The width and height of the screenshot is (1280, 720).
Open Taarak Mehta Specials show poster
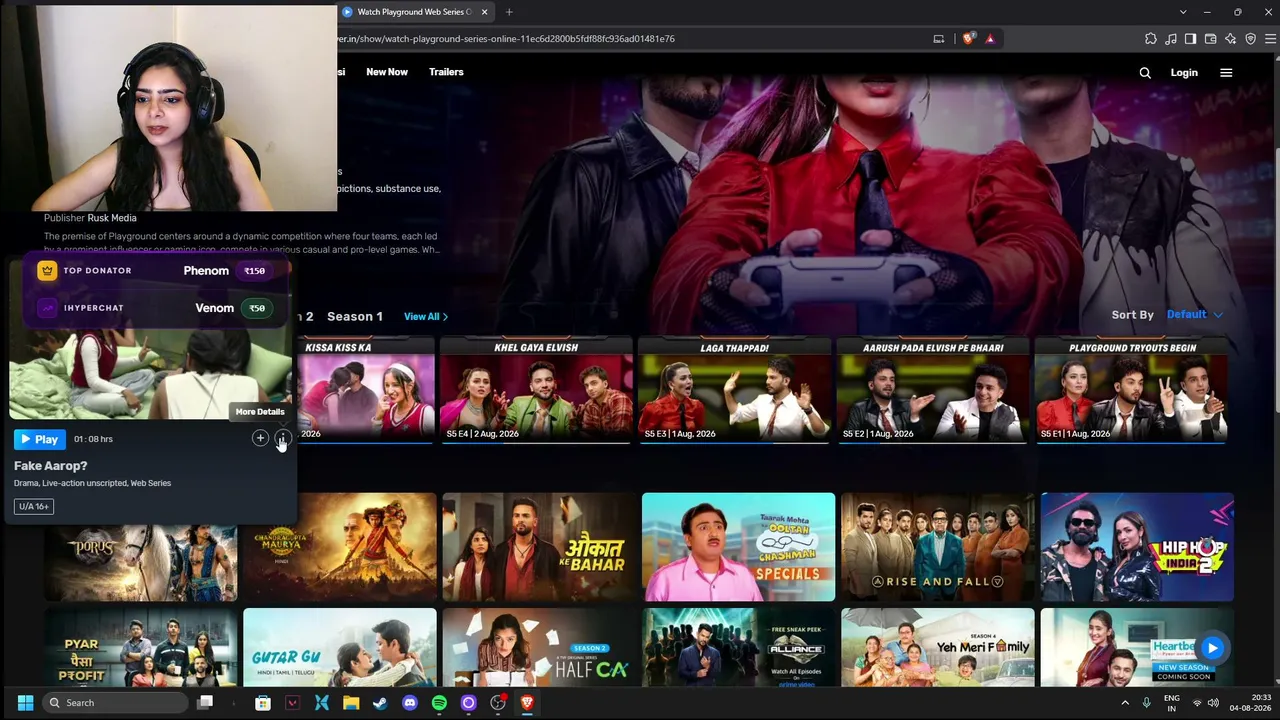click(738, 547)
